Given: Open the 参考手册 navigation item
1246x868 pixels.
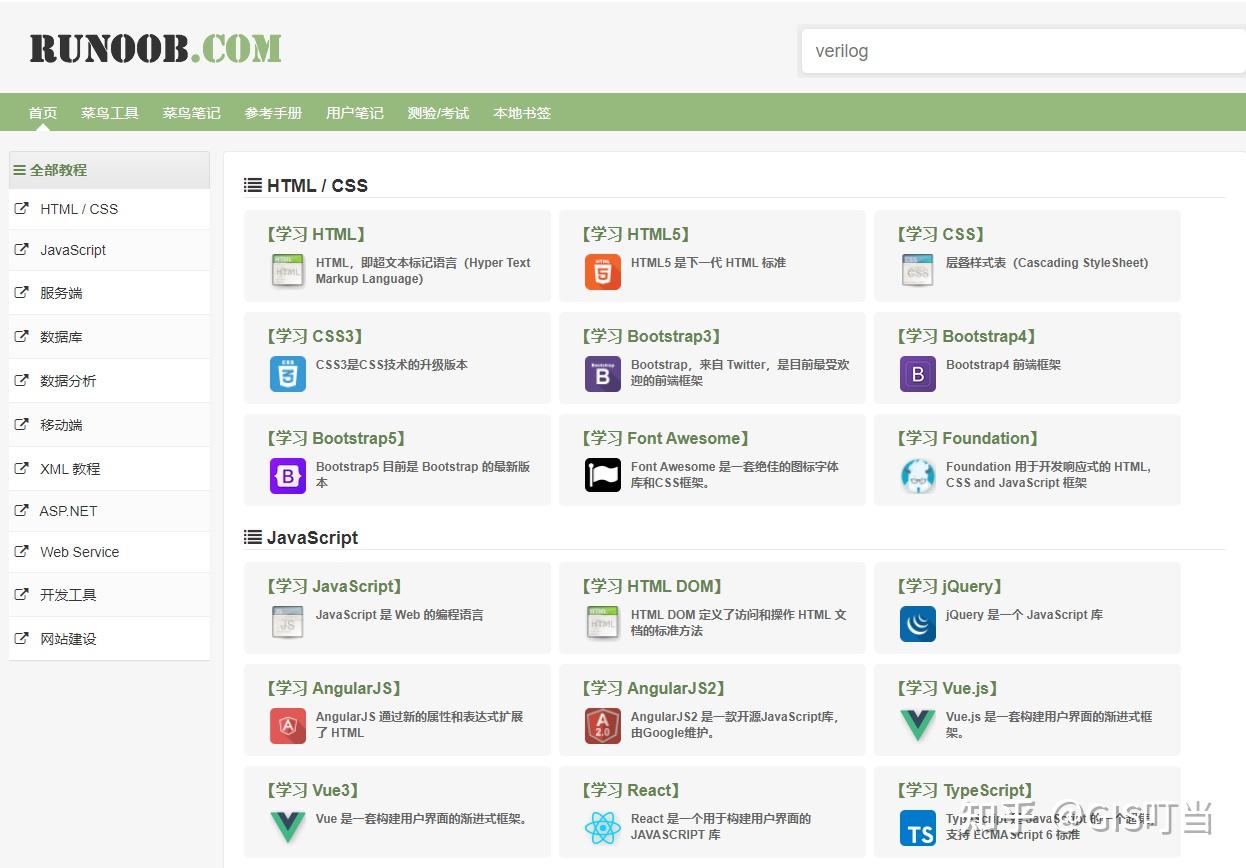Looking at the screenshot, I should click(x=274, y=113).
